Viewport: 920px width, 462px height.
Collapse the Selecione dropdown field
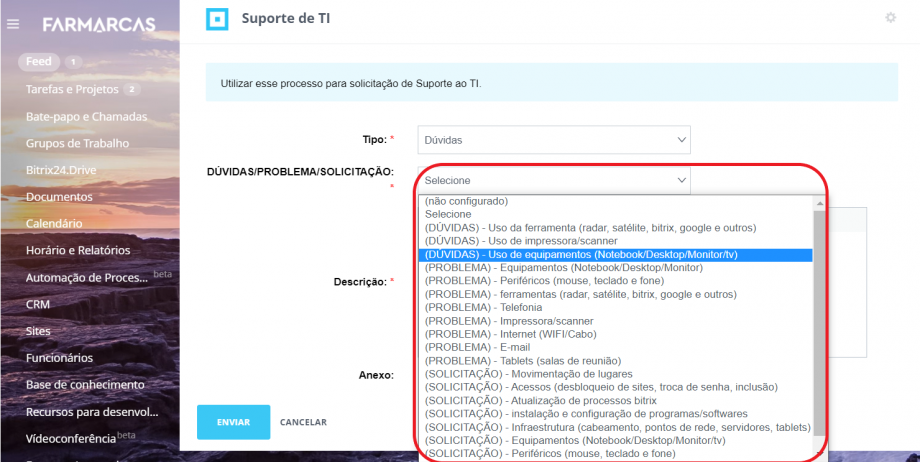[x=553, y=180]
